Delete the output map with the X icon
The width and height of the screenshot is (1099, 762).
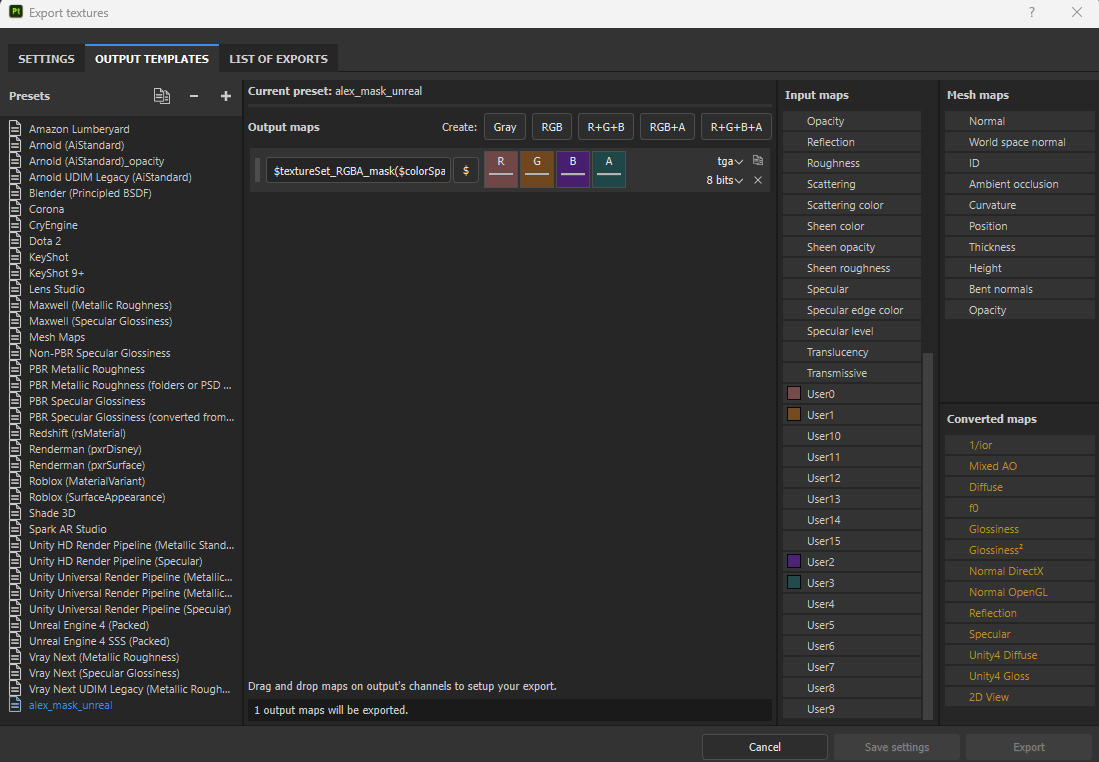pyautogui.click(x=757, y=180)
